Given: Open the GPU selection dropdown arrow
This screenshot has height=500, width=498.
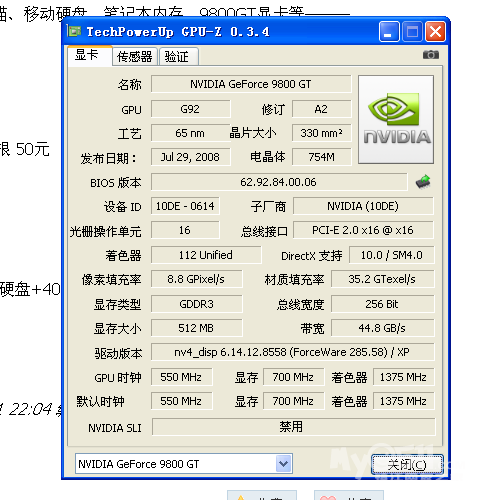Looking at the screenshot, I should pos(284,464).
